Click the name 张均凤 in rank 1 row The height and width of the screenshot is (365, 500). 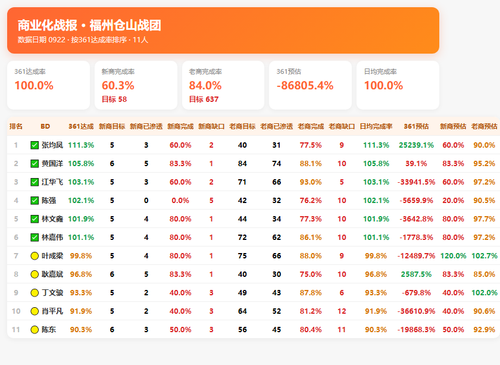pyautogui.click(x=52, y=145)
